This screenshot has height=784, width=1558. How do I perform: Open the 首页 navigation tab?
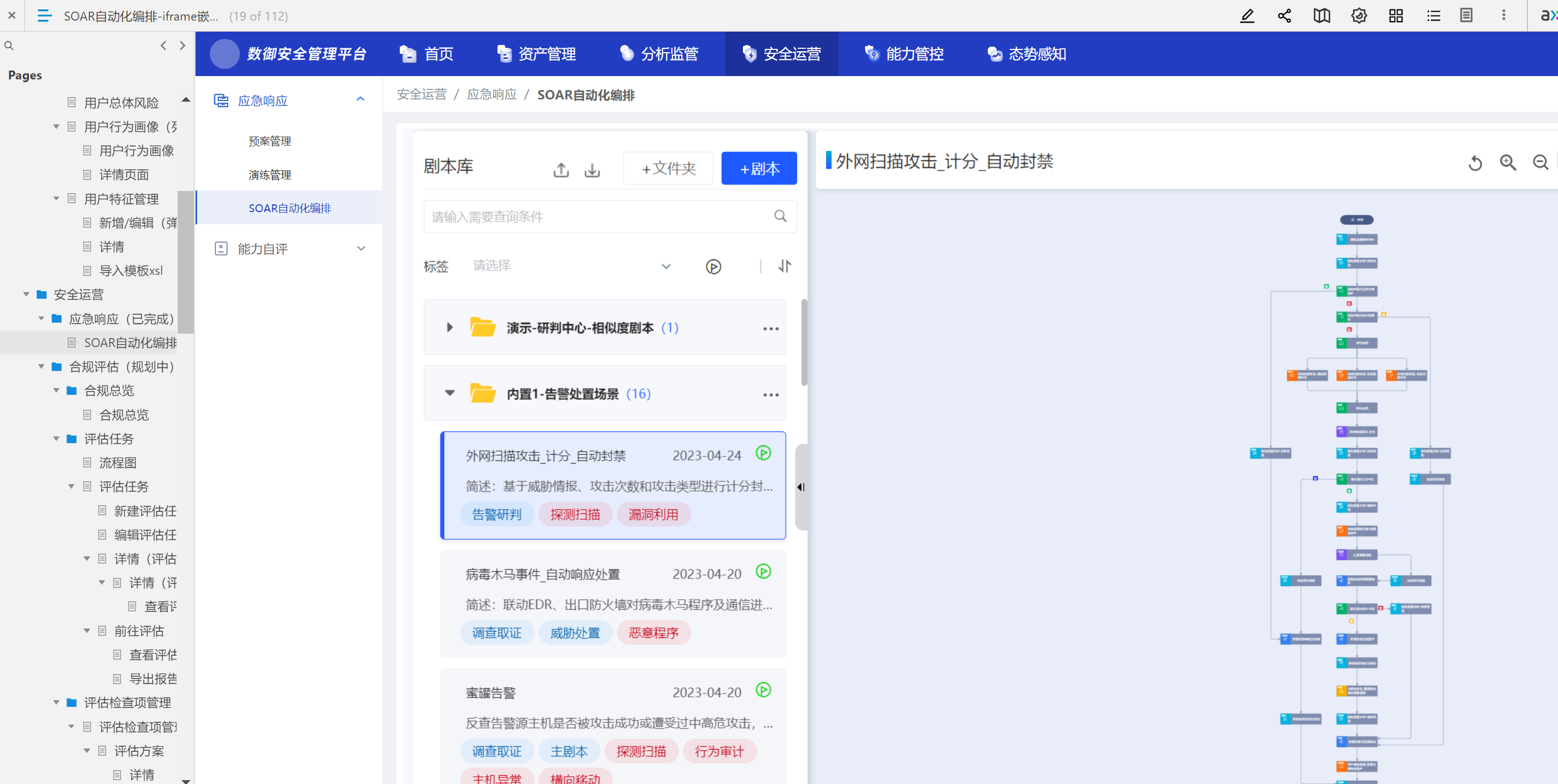pos(427,54)
